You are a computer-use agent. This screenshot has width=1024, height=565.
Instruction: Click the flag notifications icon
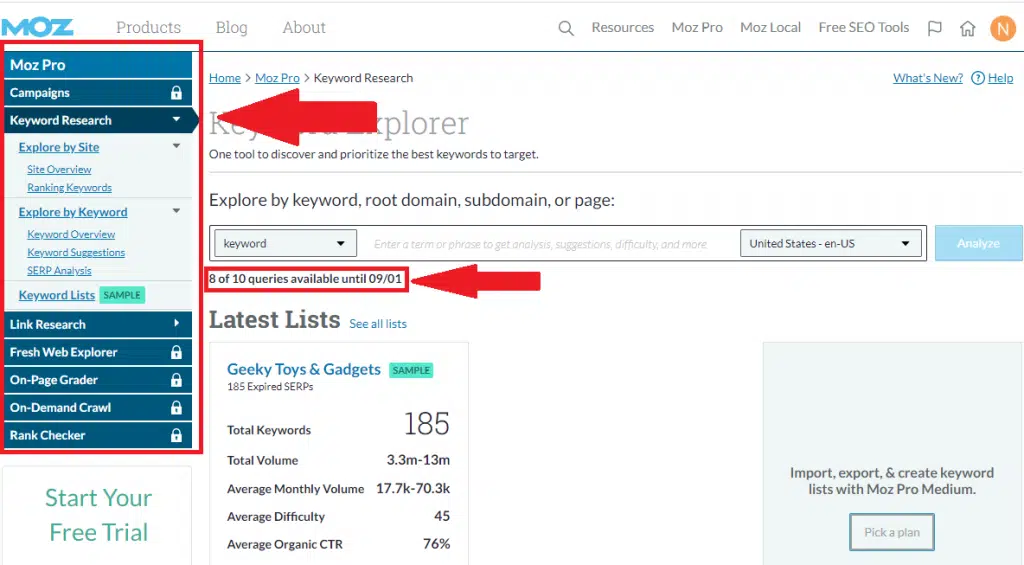point(935,28)
